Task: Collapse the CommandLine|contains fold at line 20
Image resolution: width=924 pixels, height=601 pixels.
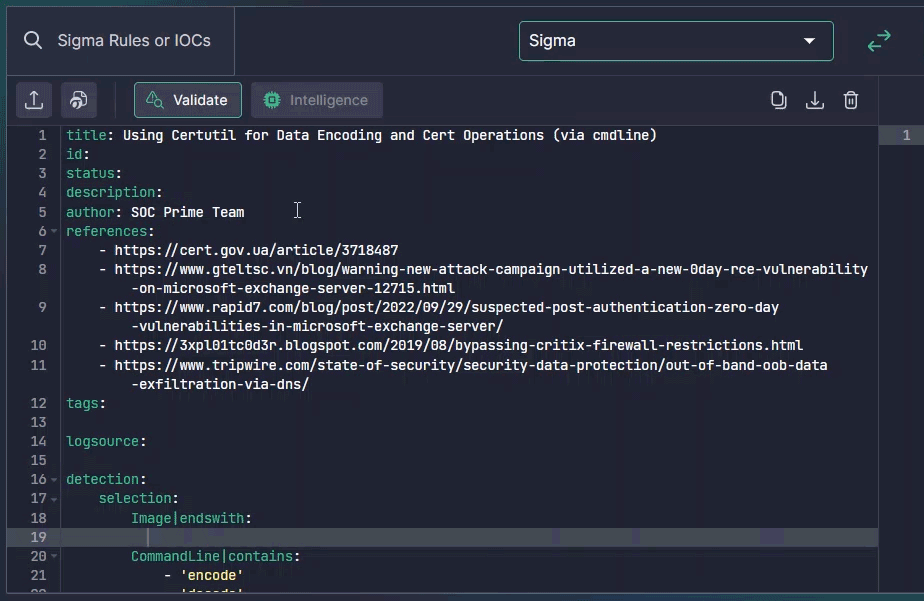Action: (54, 557)
